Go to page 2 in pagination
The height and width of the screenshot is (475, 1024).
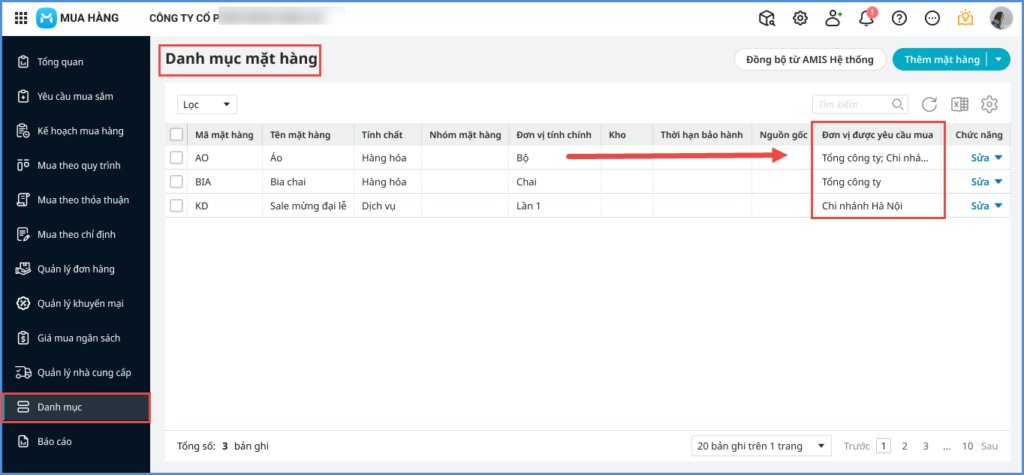(x=904, y=446)
